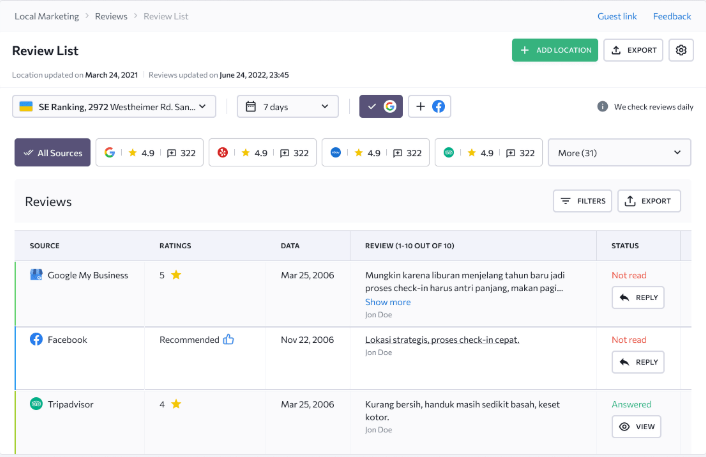The width and height of the screenshot is (706, 457).
Task: Click the 'REVIEW (1-10 OUT OF 10)' column header
Action: (x=409, y=245)
